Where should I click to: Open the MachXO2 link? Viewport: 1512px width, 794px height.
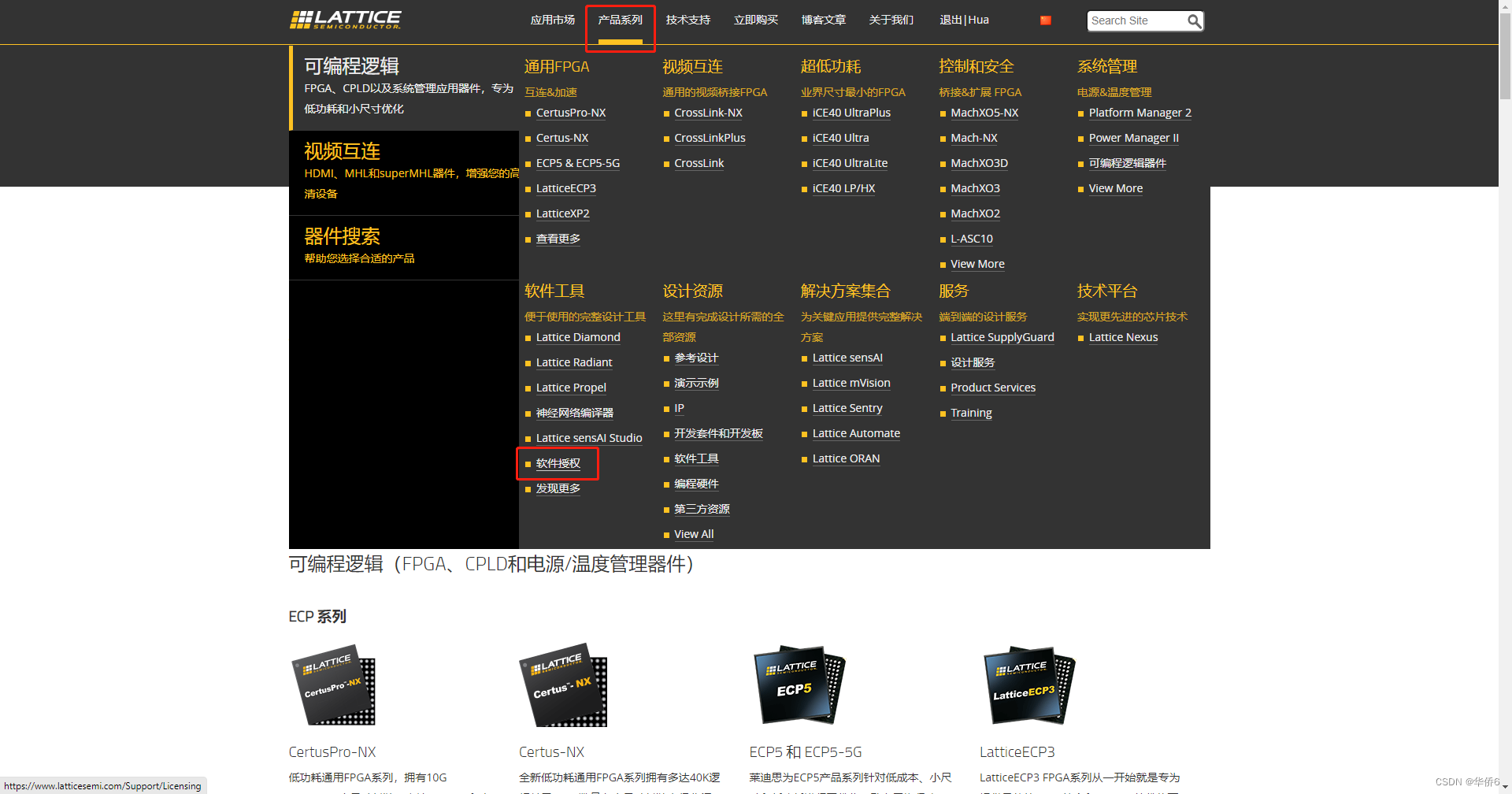tap(975, 214)
